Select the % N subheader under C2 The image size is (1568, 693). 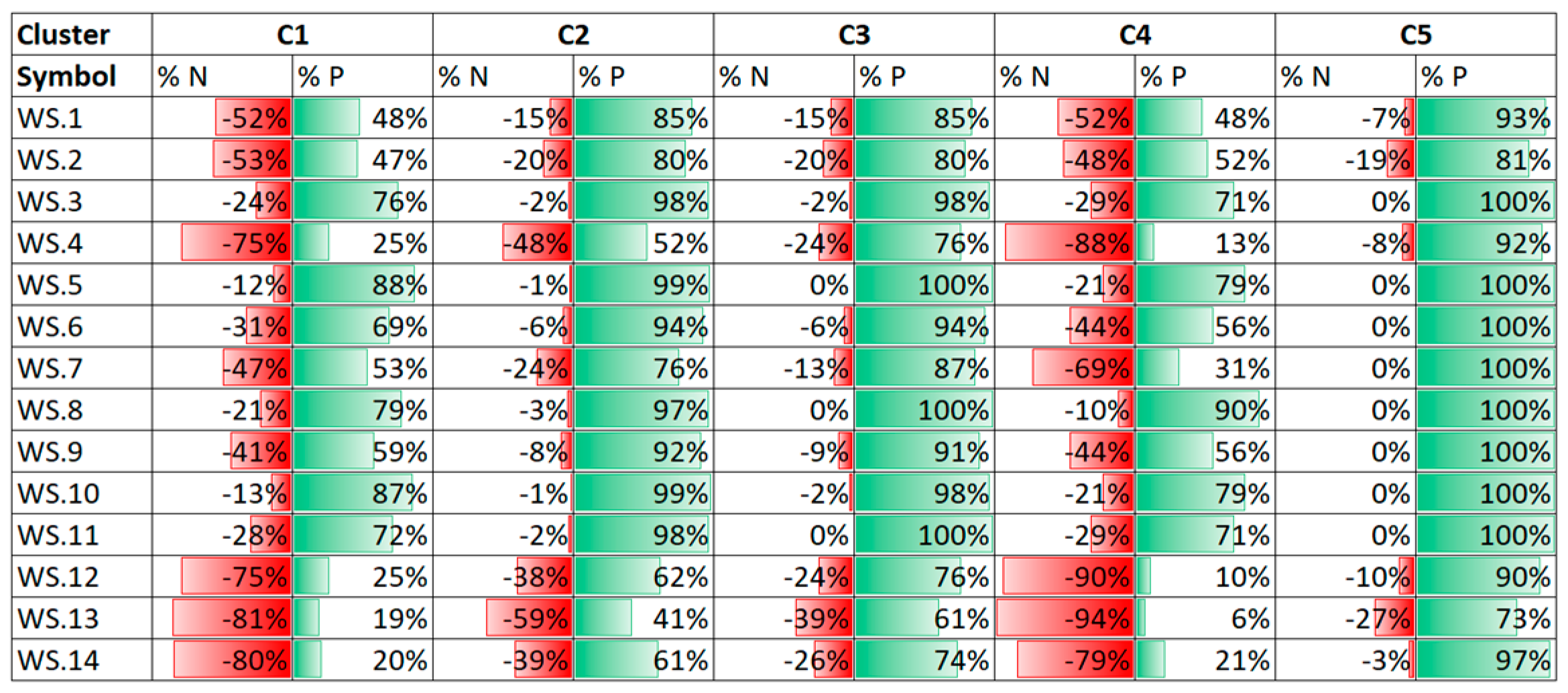pos(503,76)
